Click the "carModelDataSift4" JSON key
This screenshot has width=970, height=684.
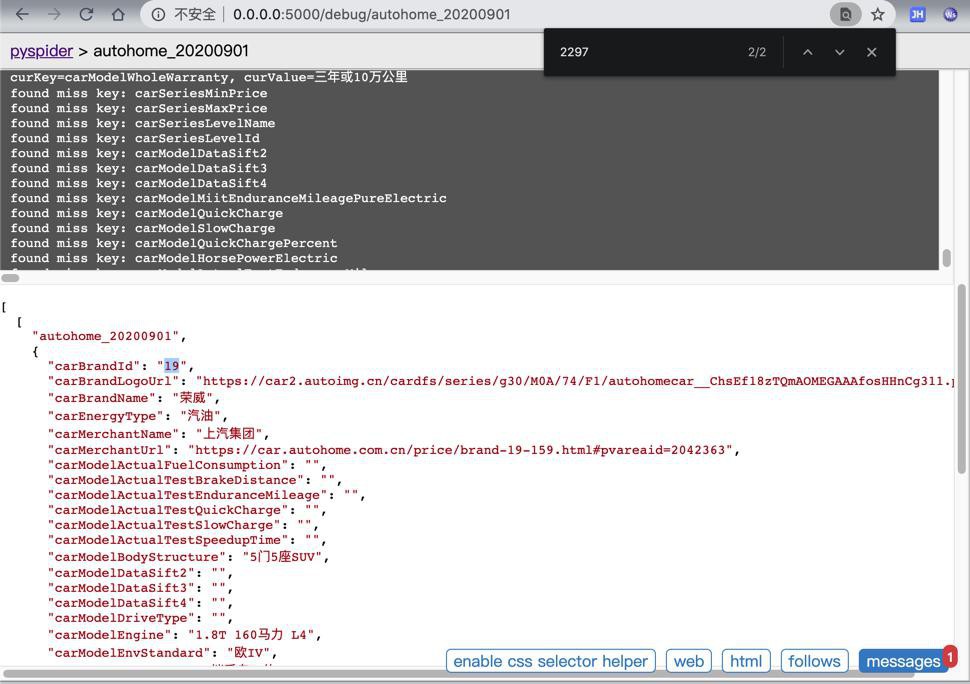tap(121, 603)
